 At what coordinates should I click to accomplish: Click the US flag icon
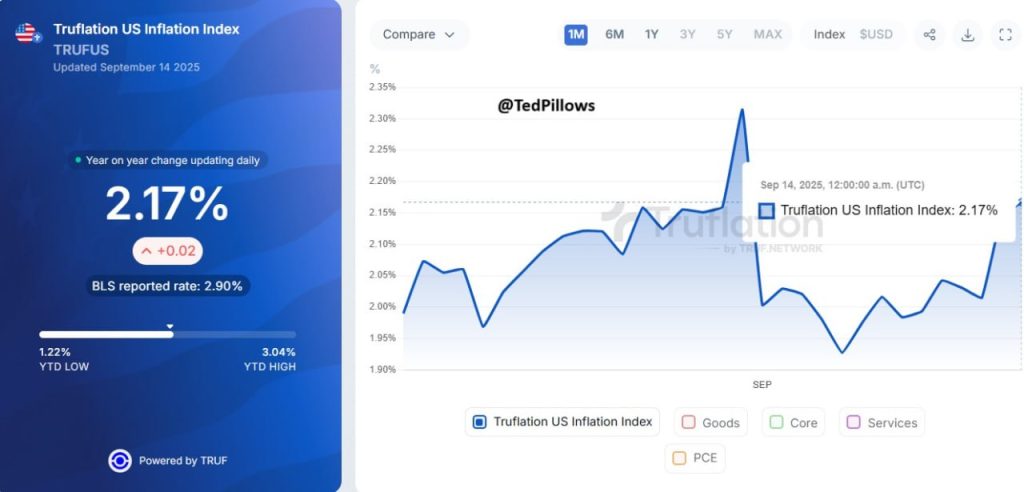pos(27,33)
